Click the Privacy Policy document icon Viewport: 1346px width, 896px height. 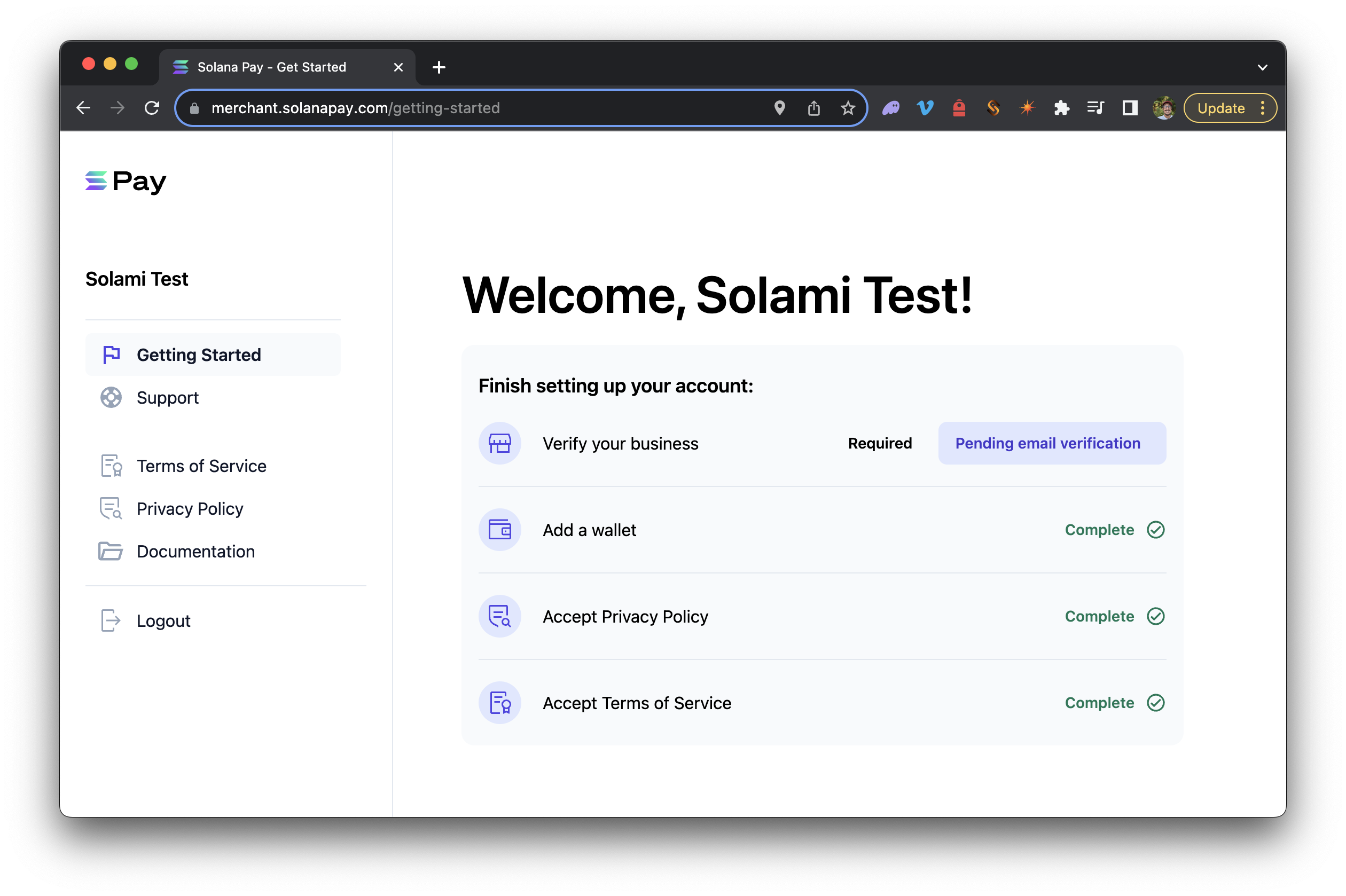coord(111,508)
